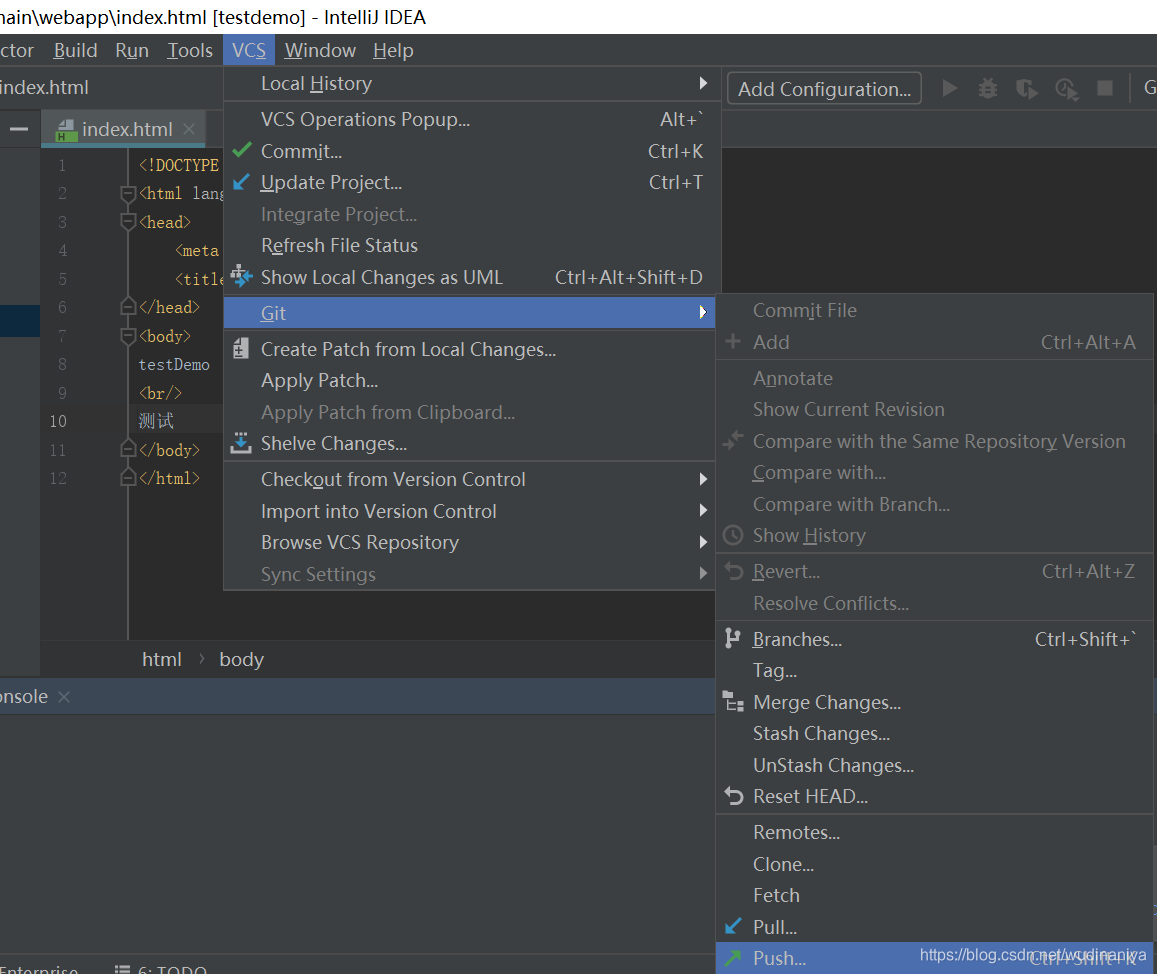Click the Stop square icon
This screenshot has height=974, width=1157.
(1105, 89)
